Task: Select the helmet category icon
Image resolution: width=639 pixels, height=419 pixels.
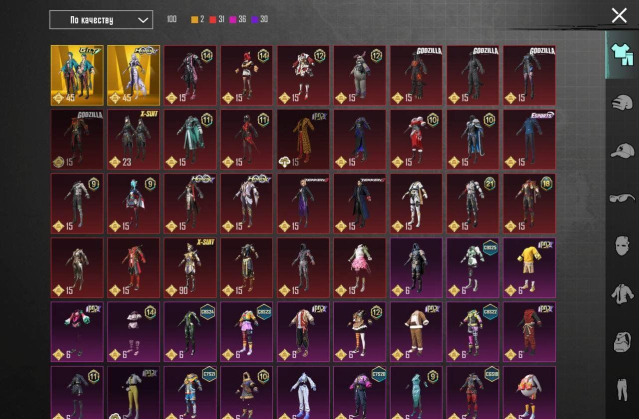Action: [622, 102]
